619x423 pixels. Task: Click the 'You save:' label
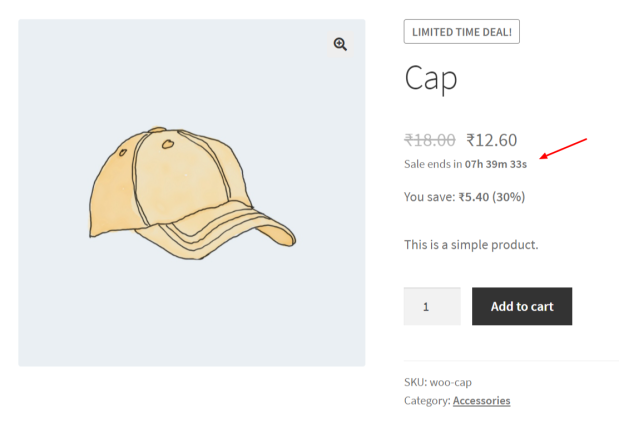[x=430, y=197]
